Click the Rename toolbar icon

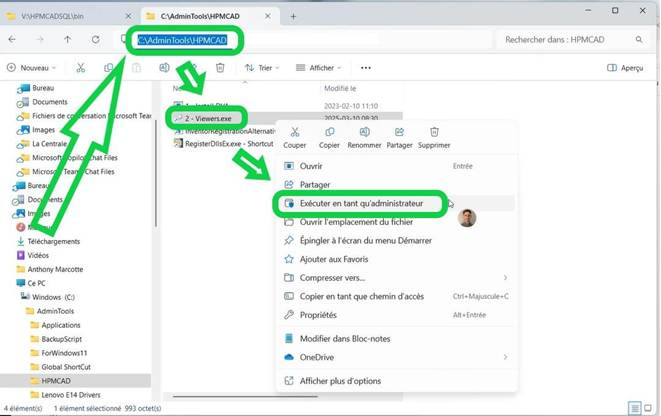pos(164,68)
